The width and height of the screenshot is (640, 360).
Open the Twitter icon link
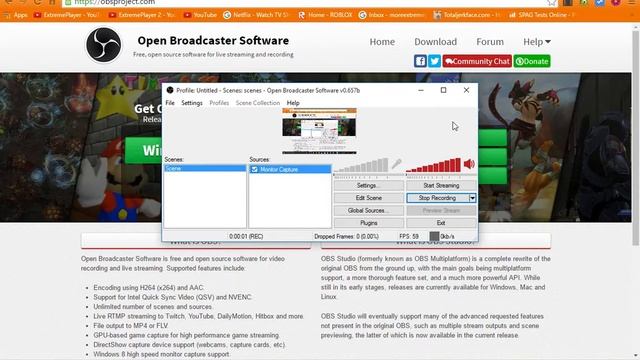pyautogui.click(x=434, y=61)
